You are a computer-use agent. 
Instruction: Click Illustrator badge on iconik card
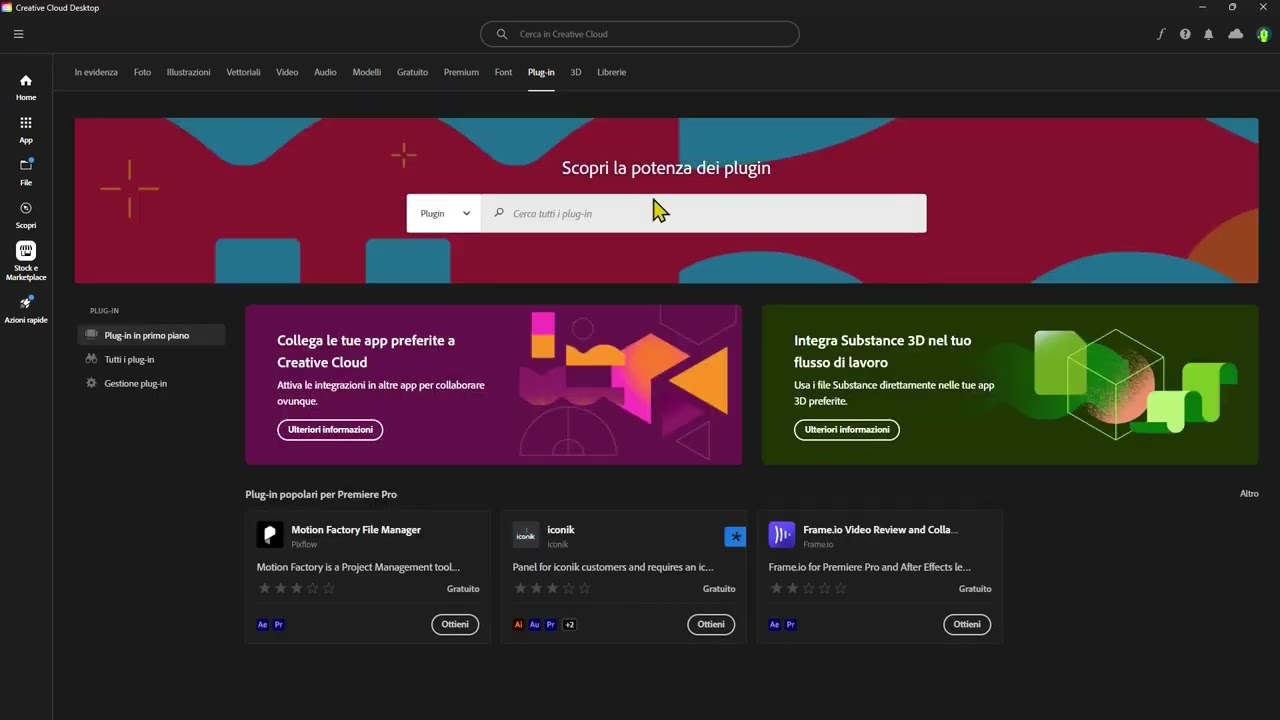519,625
